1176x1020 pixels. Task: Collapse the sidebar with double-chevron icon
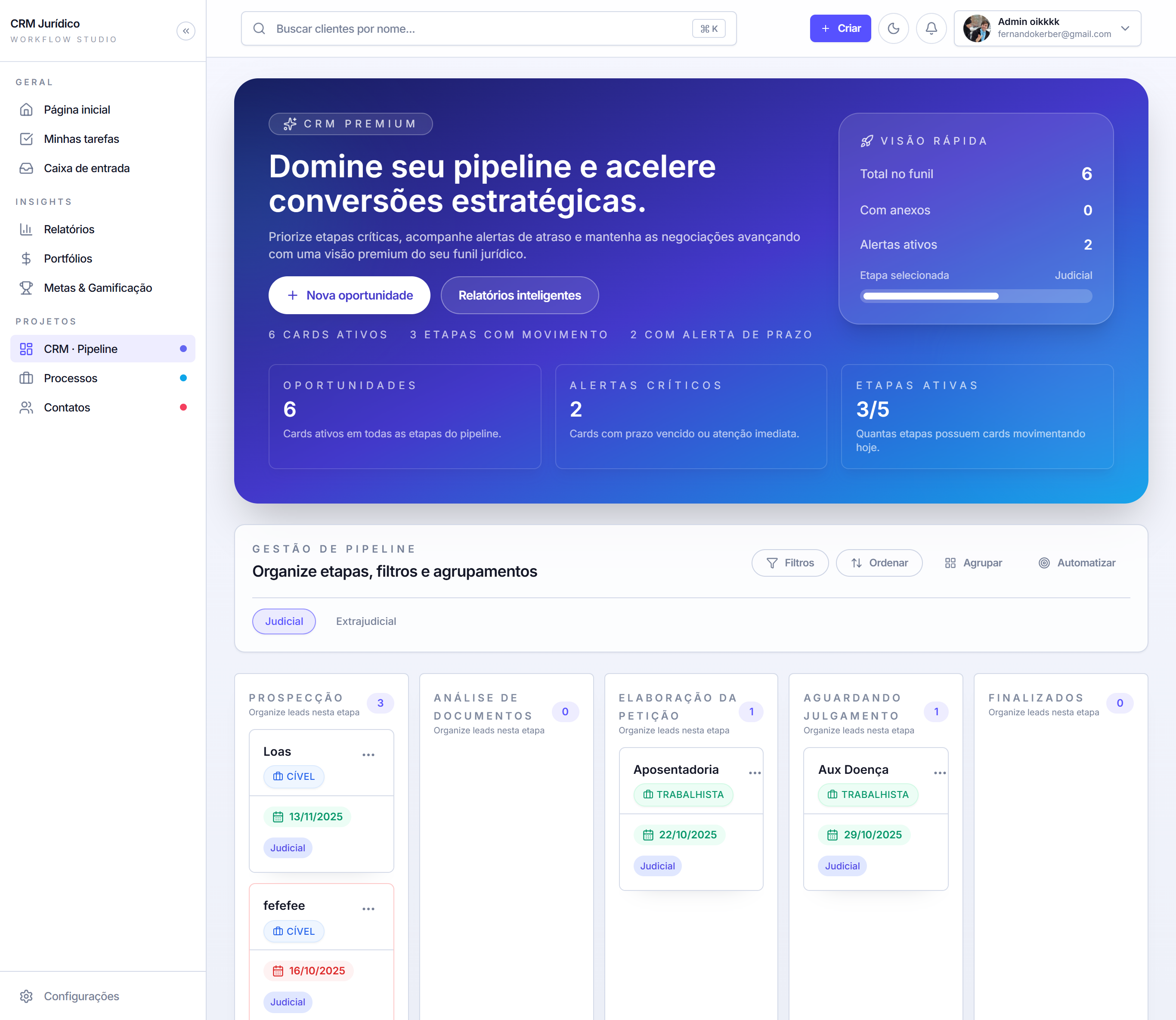186,31
